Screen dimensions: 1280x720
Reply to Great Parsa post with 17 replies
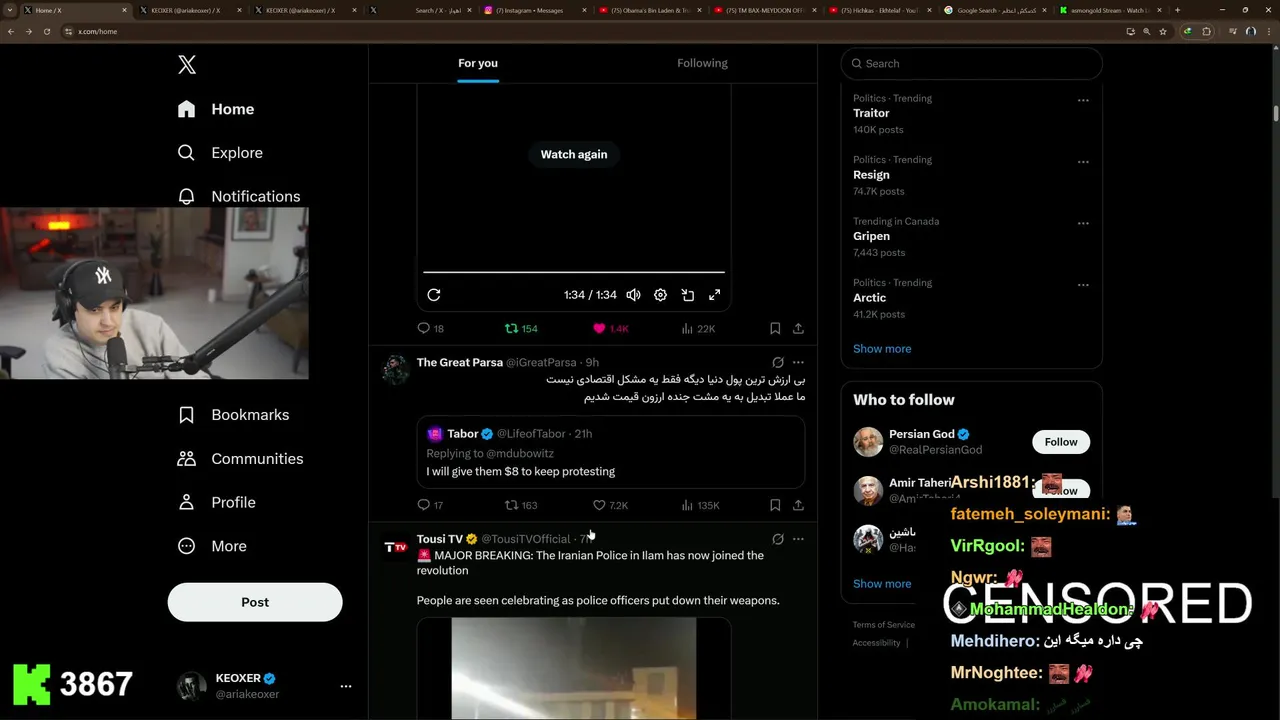[431, 505]
